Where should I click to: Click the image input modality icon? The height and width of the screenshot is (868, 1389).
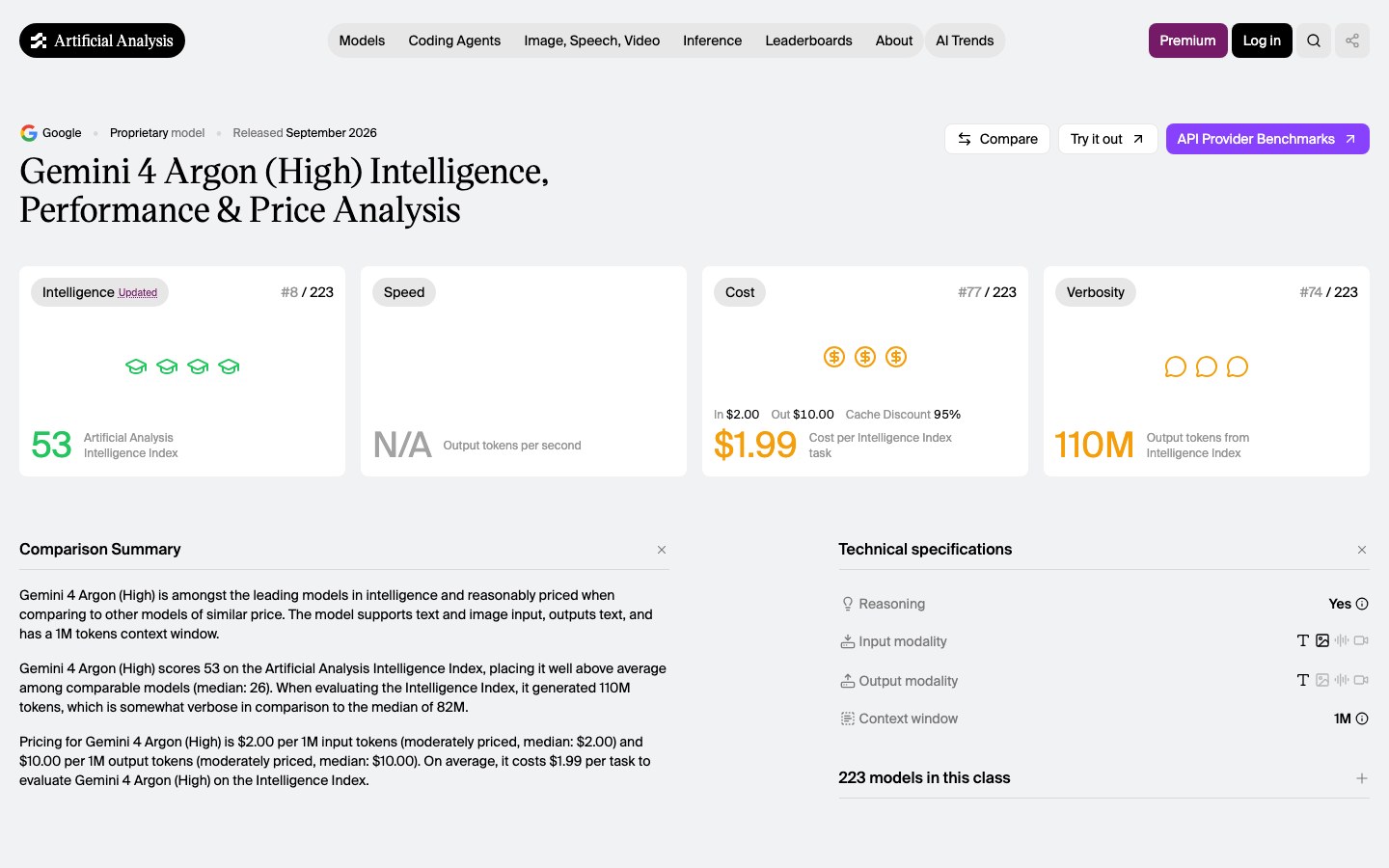[x=1322, y=640]
